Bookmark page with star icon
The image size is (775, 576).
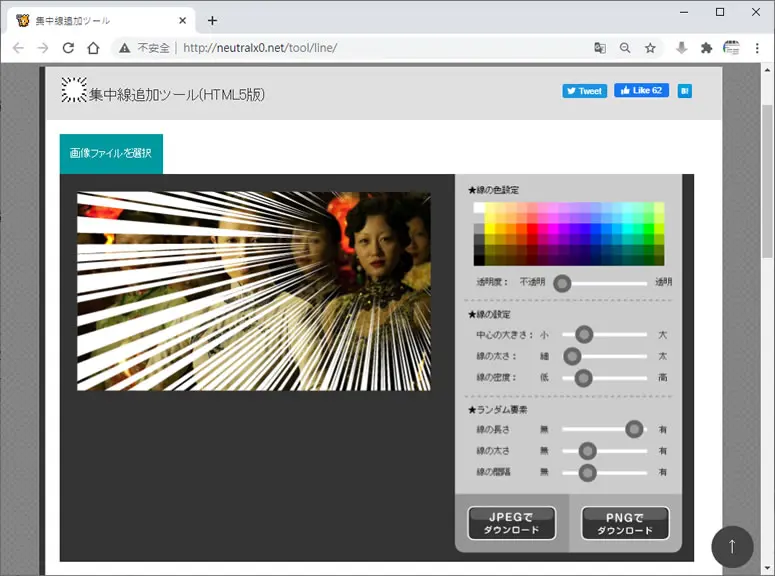[650, 48]
